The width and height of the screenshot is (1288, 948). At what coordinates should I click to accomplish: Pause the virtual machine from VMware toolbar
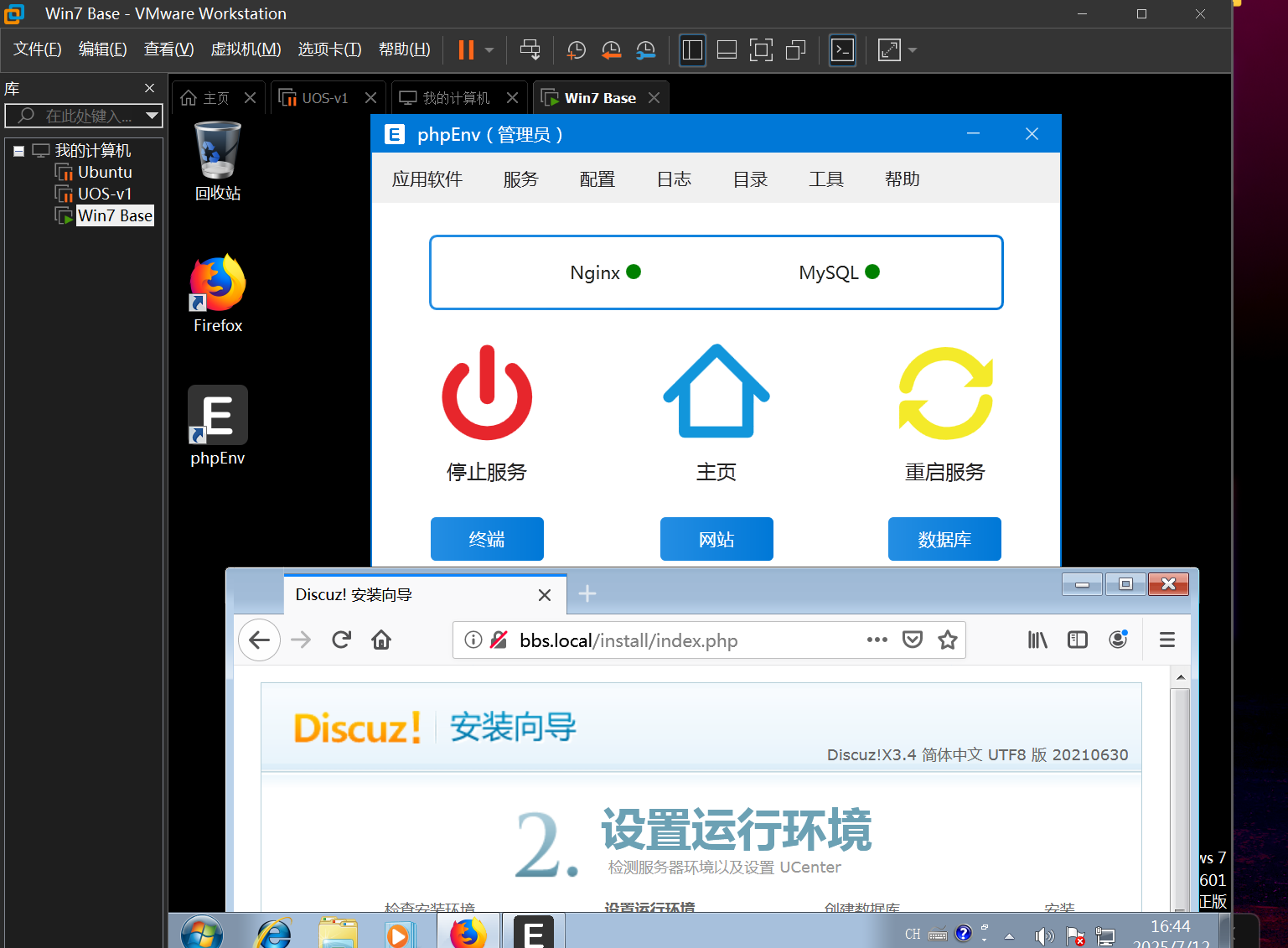pos(466,50)
